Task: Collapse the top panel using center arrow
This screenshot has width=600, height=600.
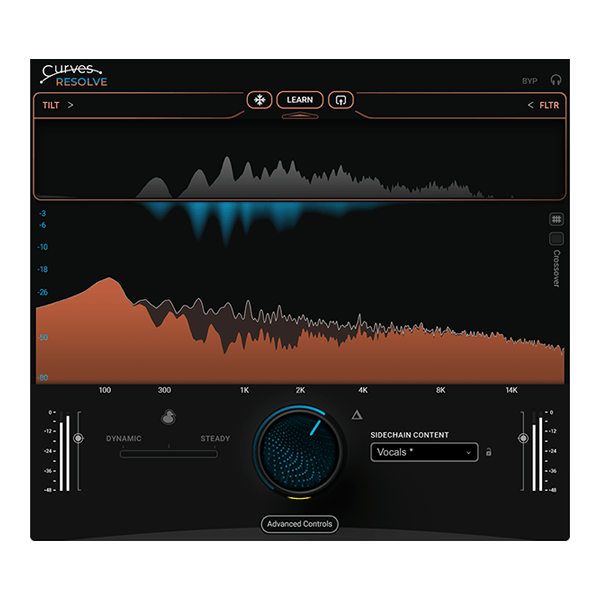Action: coord(300,116)
